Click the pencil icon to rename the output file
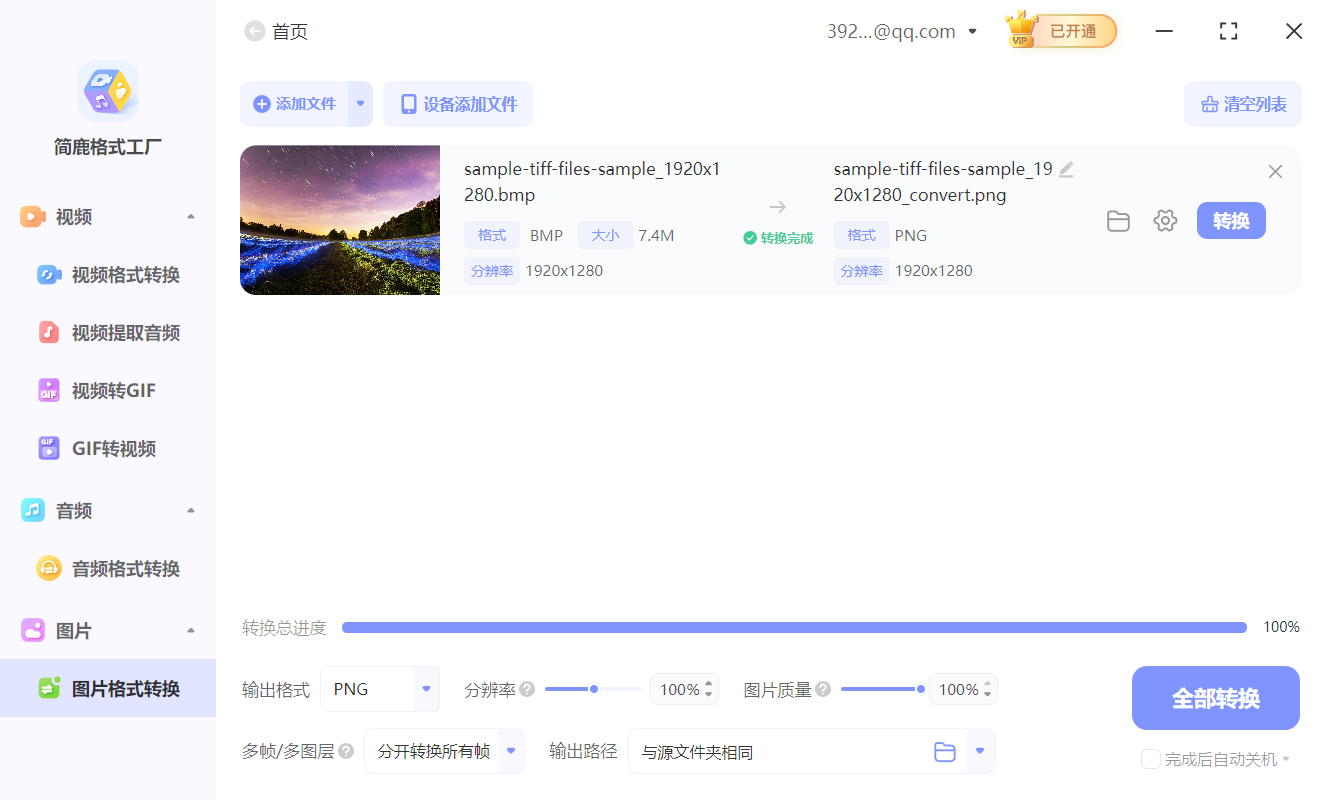 pyautogui.click(x=1066, y=169)
